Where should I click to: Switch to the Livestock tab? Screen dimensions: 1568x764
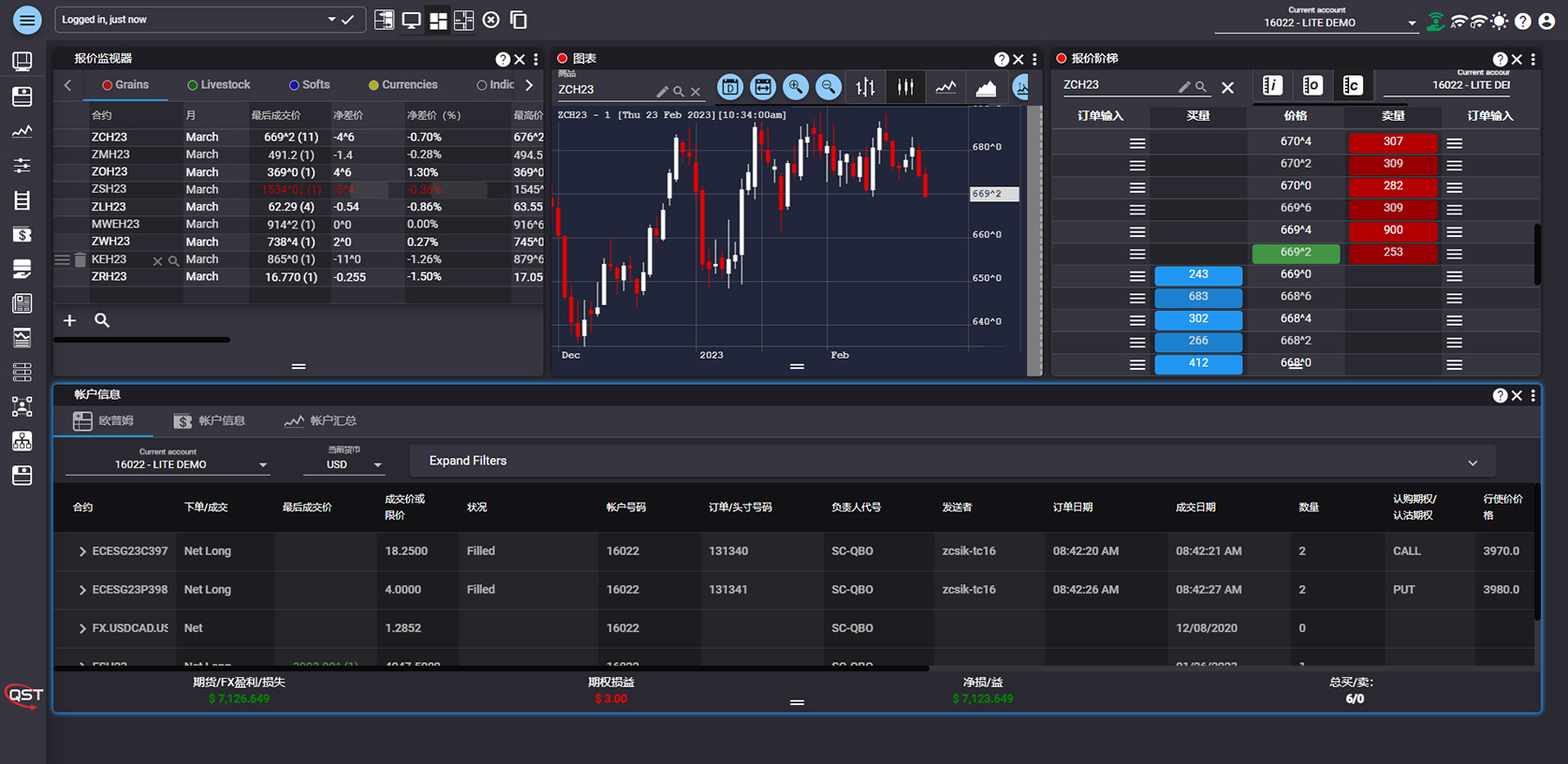218,84
